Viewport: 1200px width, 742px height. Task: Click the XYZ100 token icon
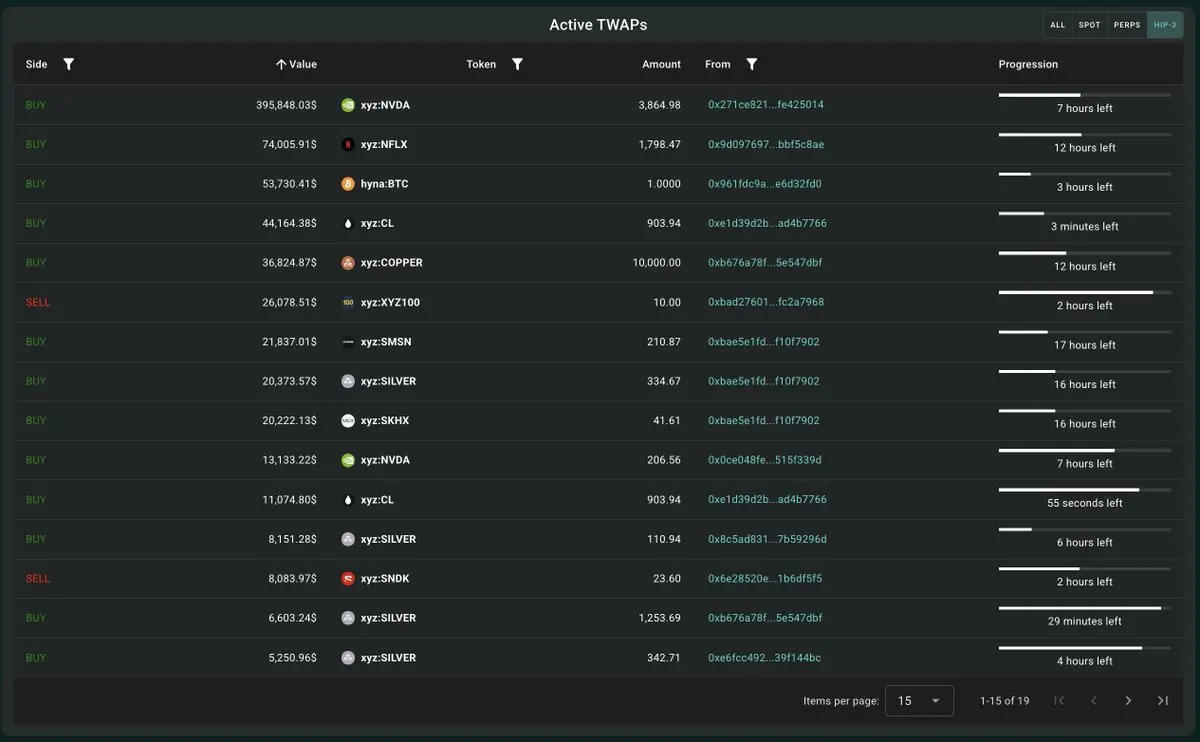pos(348,302)
